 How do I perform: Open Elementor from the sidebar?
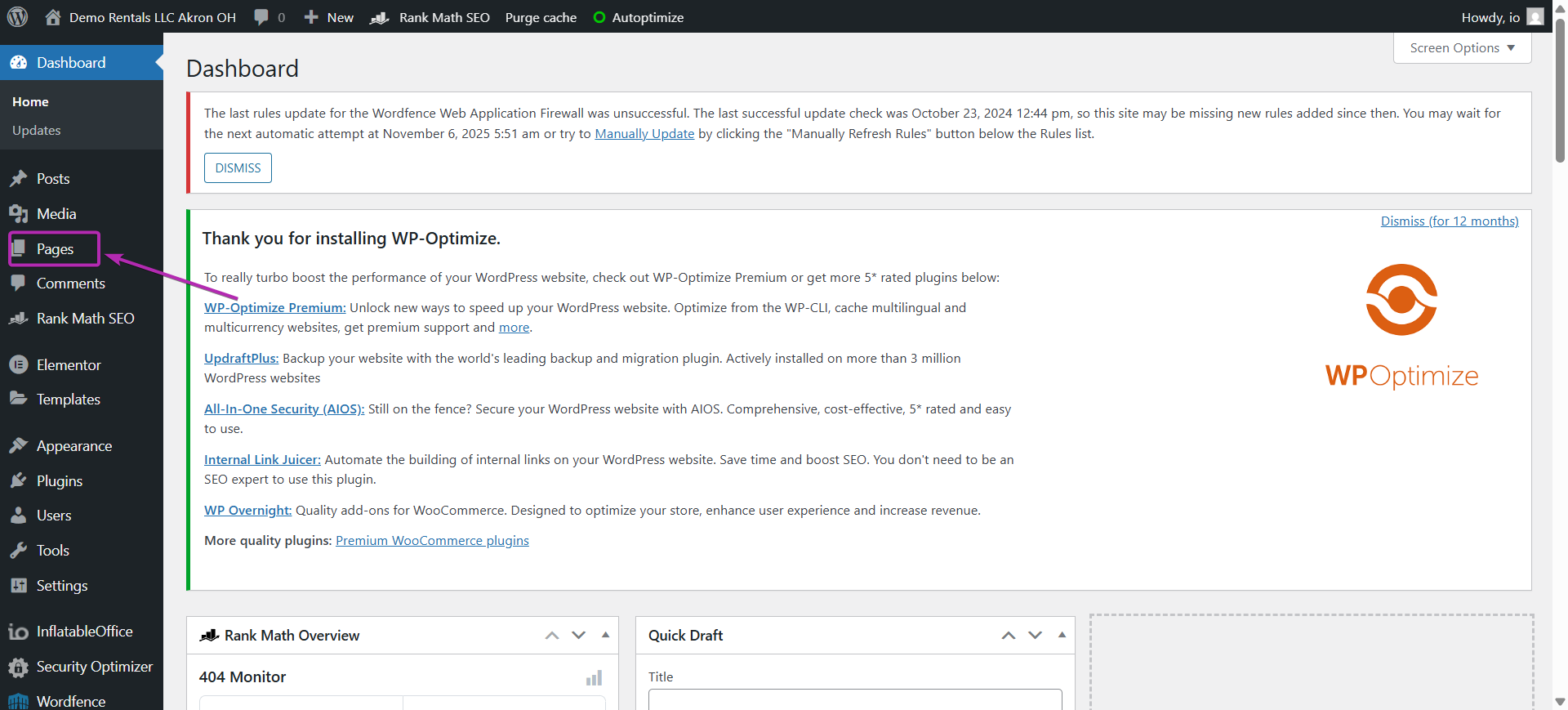pos(69,365)
